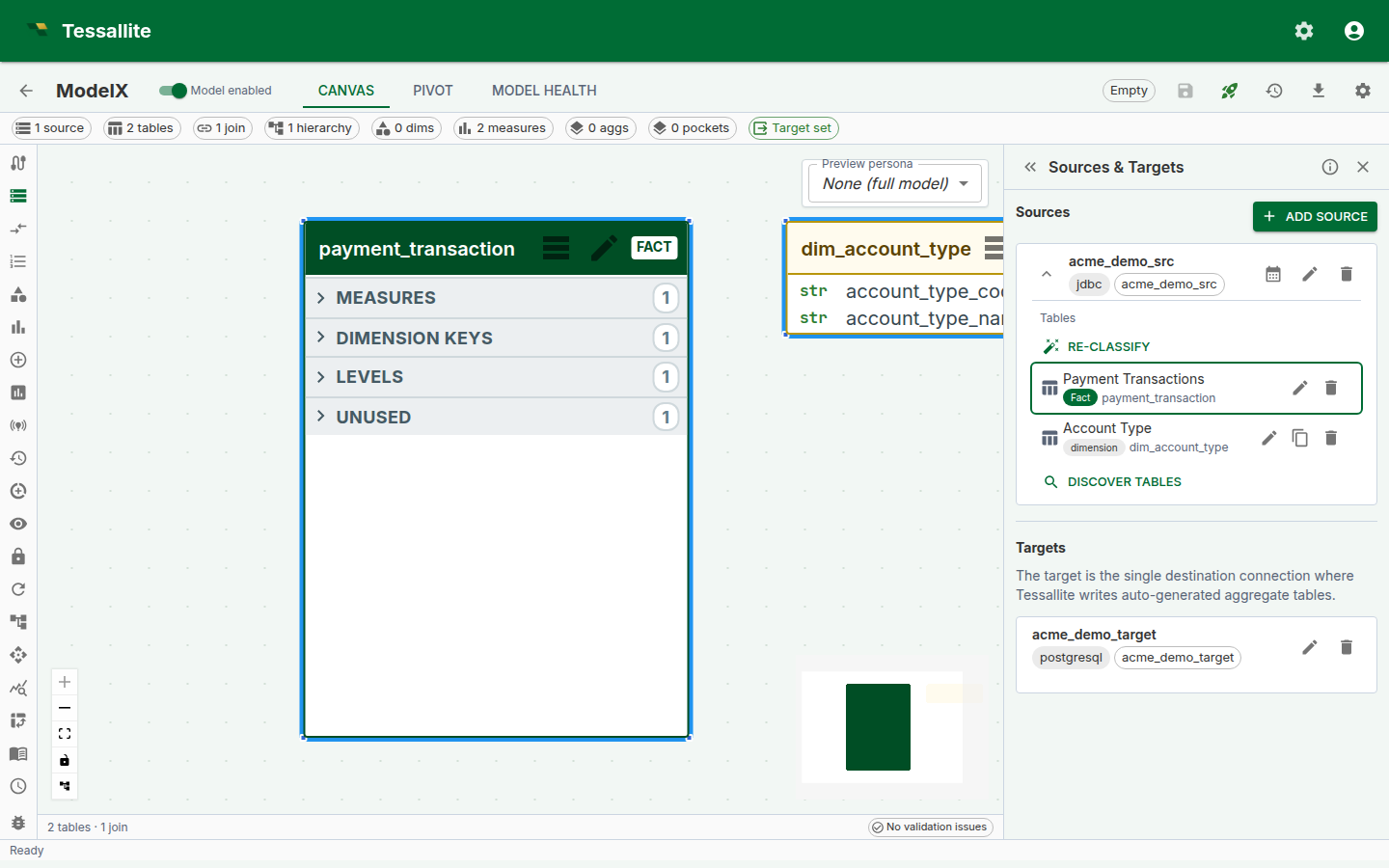Click the hierarchy tree icon in the left sidebar

tap(18, 622)
